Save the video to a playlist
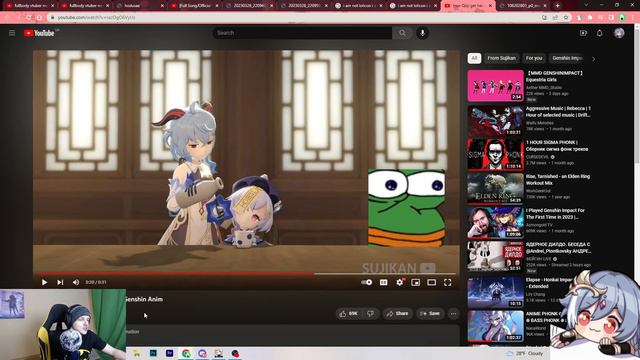The width and height of the screenshot is (640, 360). [x=430, y=313]
